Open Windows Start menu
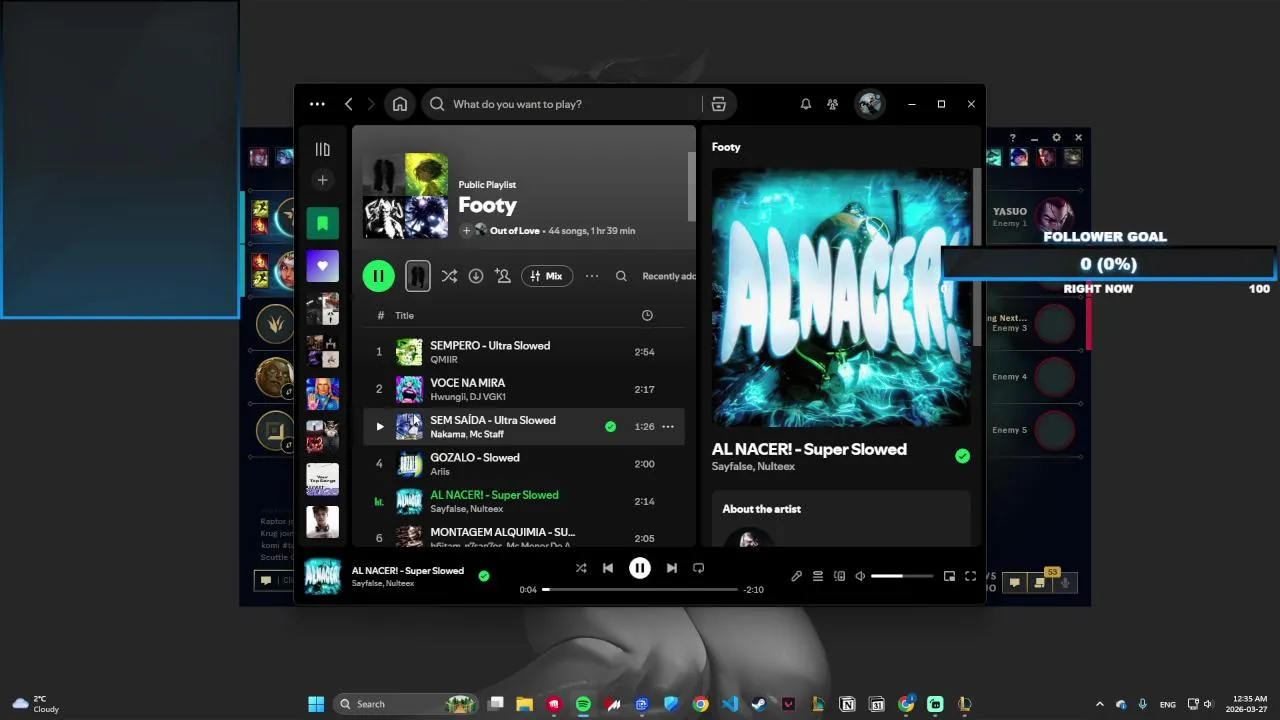 [x=316, y=704]
